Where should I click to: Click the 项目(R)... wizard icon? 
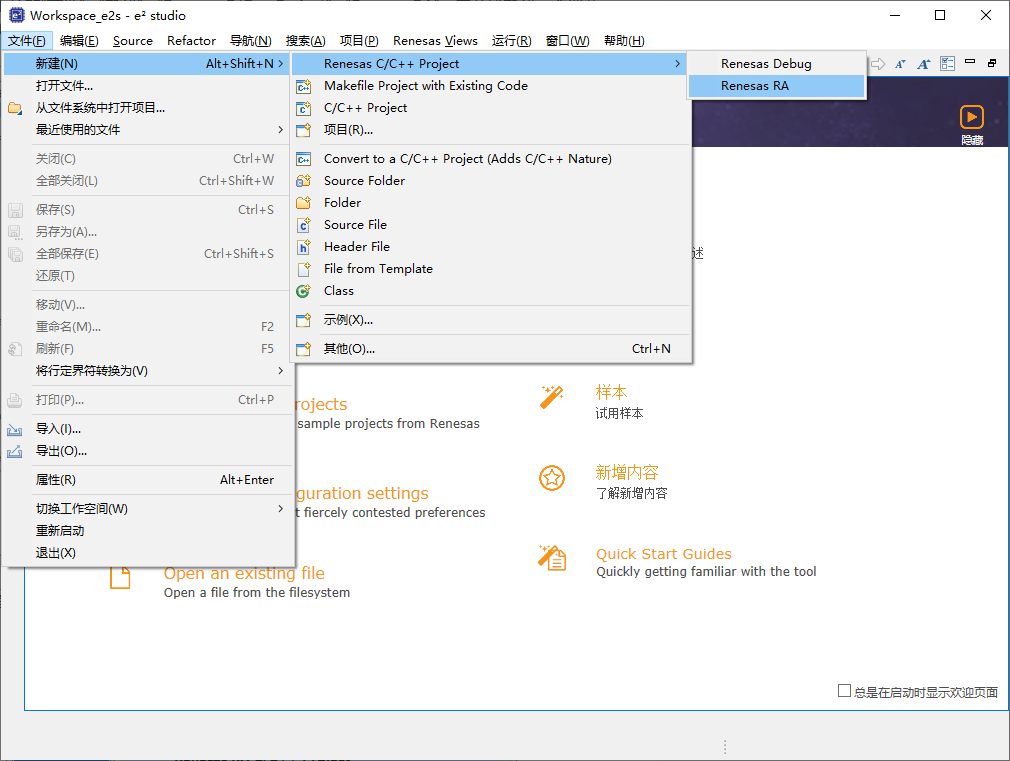[303, 130]
